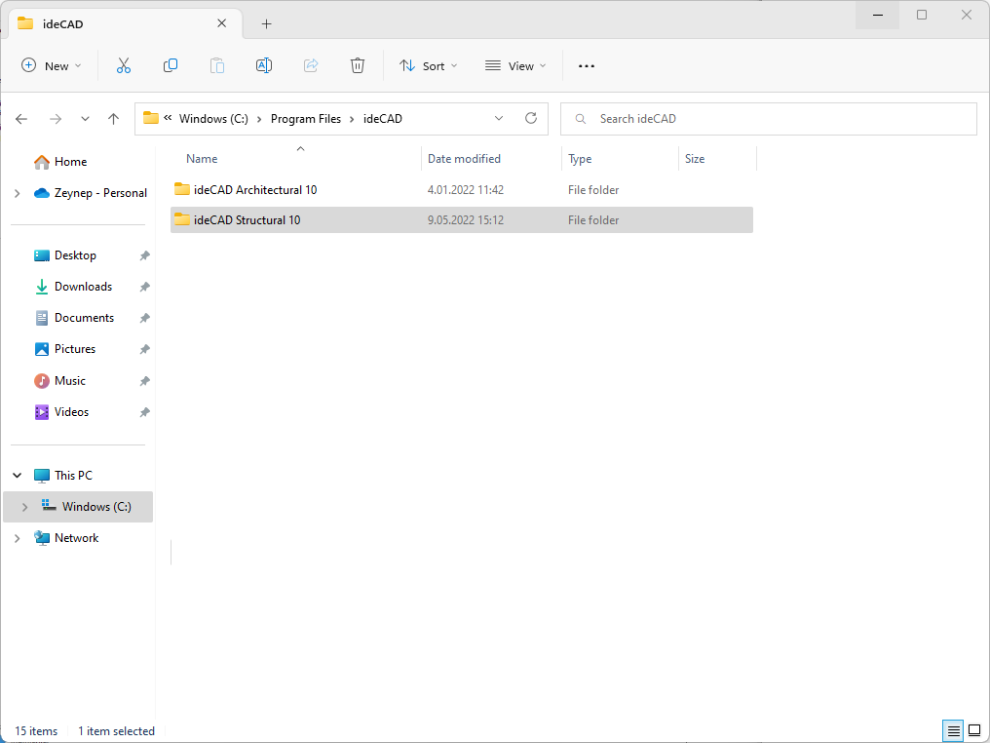The image size is (990, 743).
Task: Open the View dropdown
Action: 515,65
